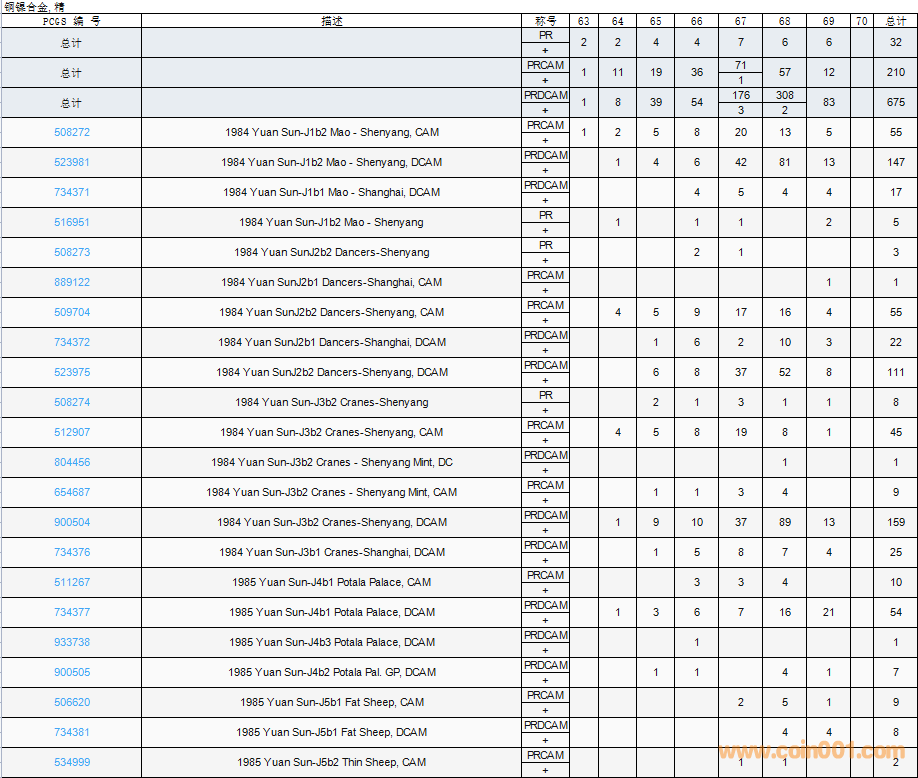
Task: Open link 804456
Action: point(71,462)
